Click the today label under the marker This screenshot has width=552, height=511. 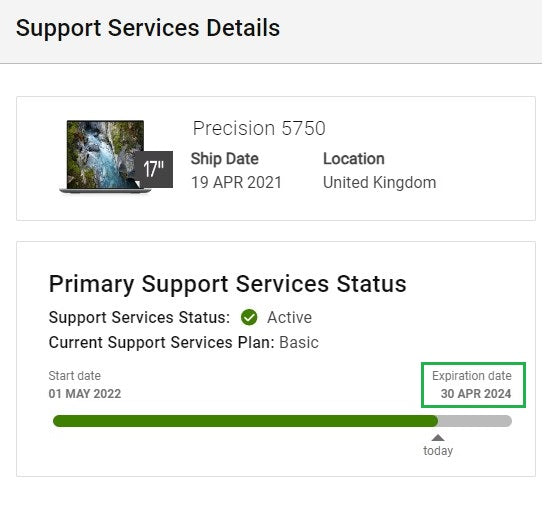pyautogui.click(x=438, y=451)
